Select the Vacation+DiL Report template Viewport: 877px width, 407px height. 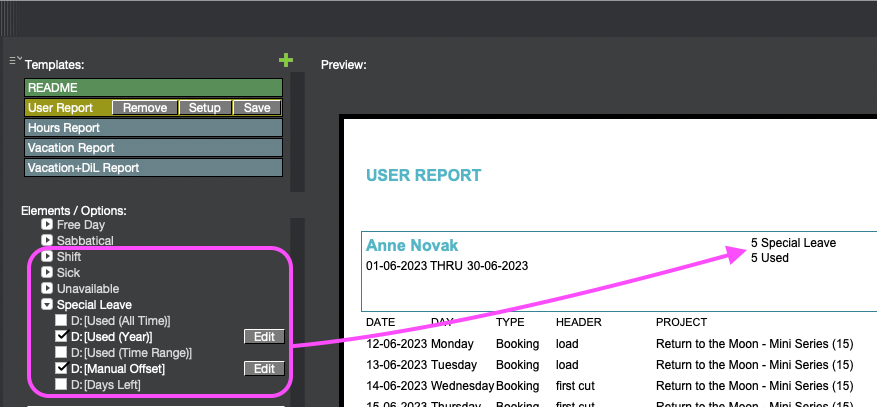point(153,168)
